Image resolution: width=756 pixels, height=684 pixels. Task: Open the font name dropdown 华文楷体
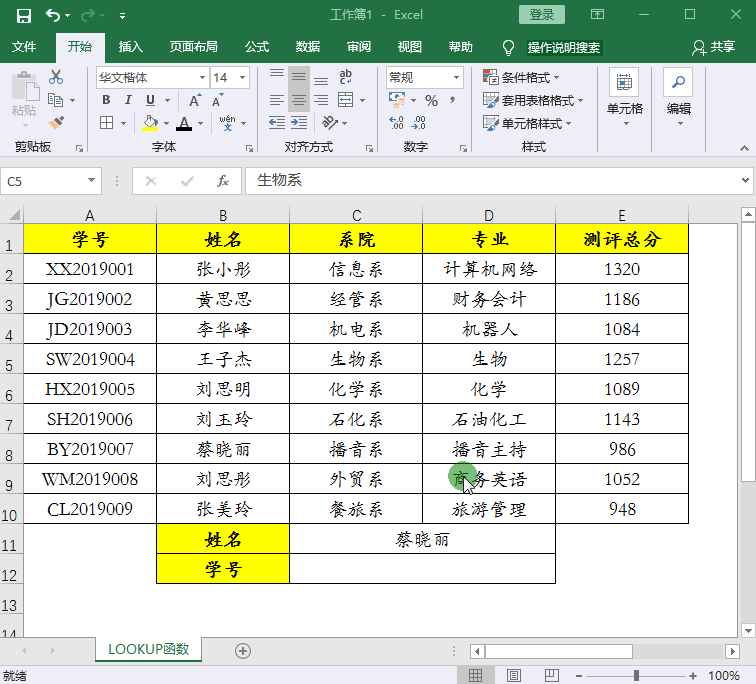[x=202, y=78]
